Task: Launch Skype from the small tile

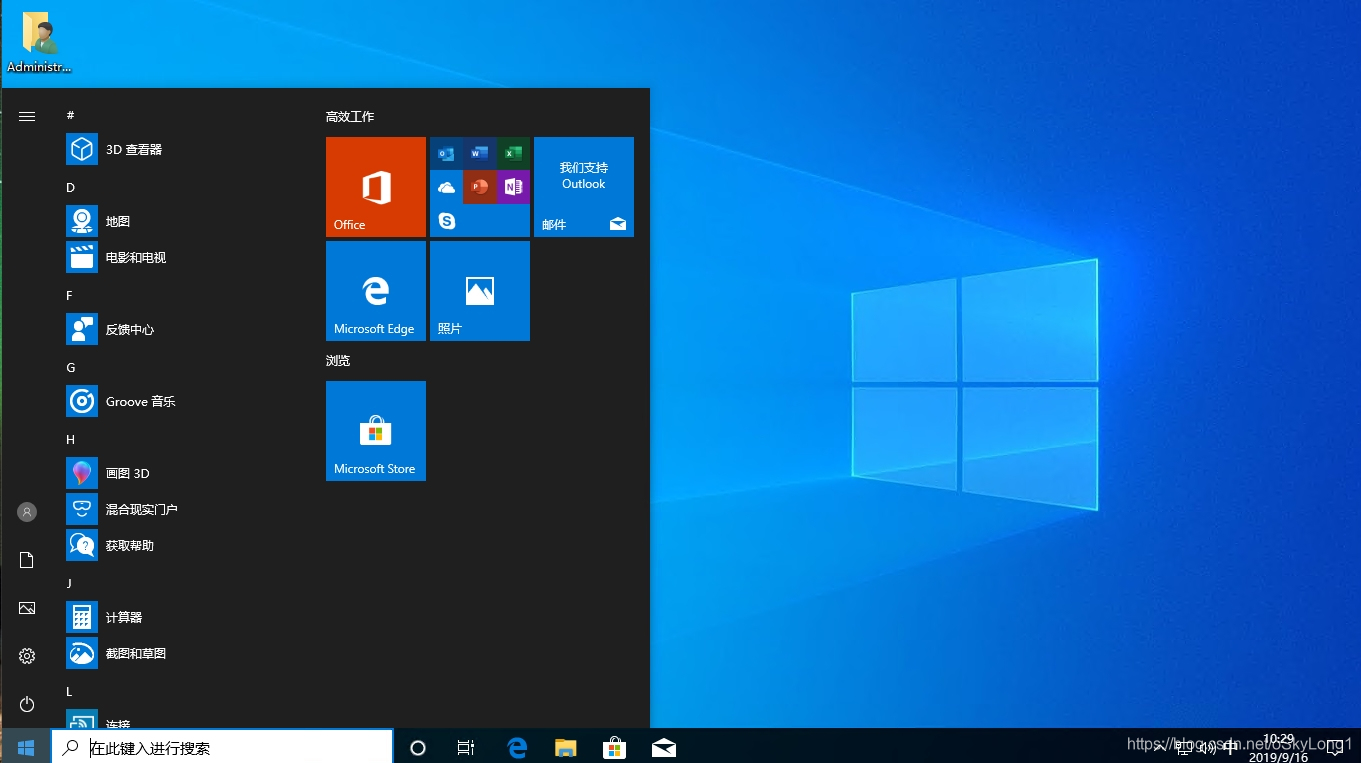Action: tap(446, 221)
